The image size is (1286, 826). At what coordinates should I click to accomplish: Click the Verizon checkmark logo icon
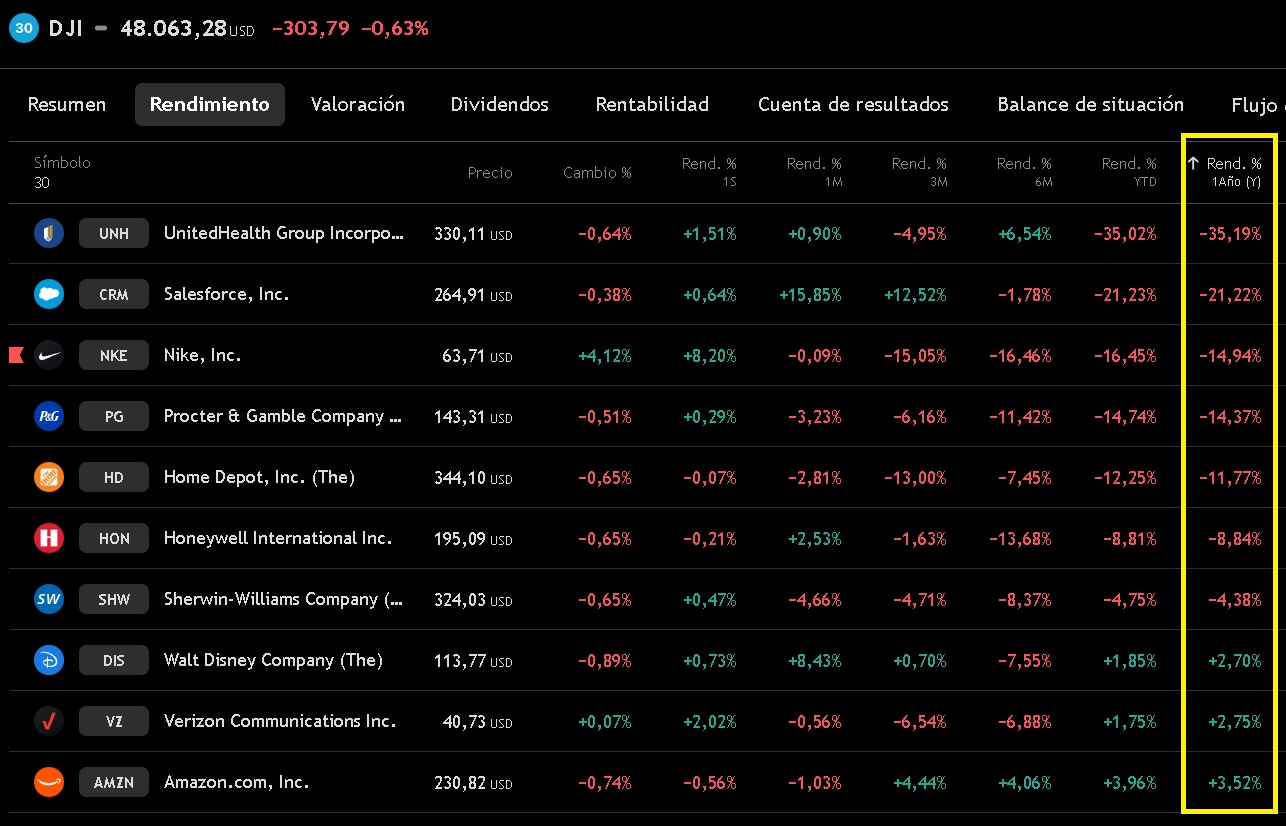click(x=49, y=722)
